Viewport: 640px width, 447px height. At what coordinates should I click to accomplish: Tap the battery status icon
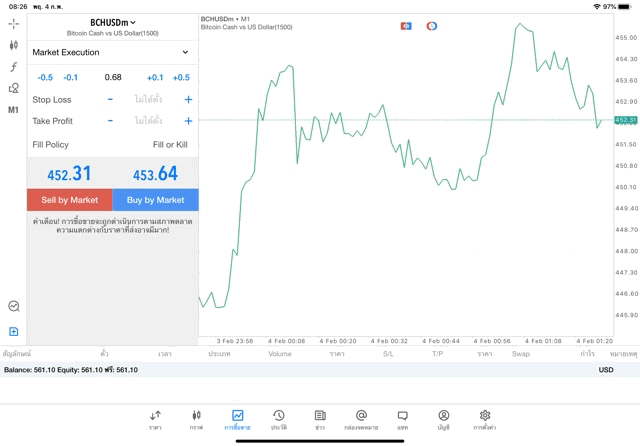tap(624, 7)
